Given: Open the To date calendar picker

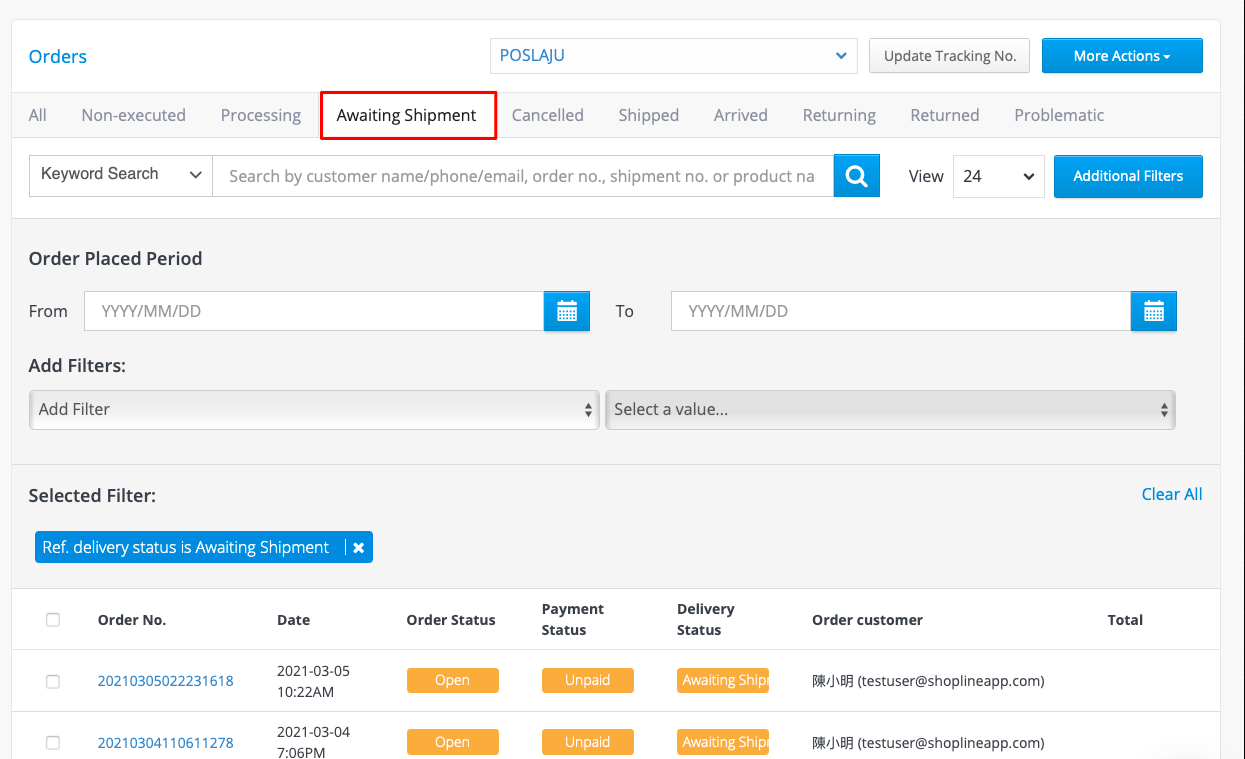Looking at the screenshot, I should pyautogui.click(x=1154, y=311).
